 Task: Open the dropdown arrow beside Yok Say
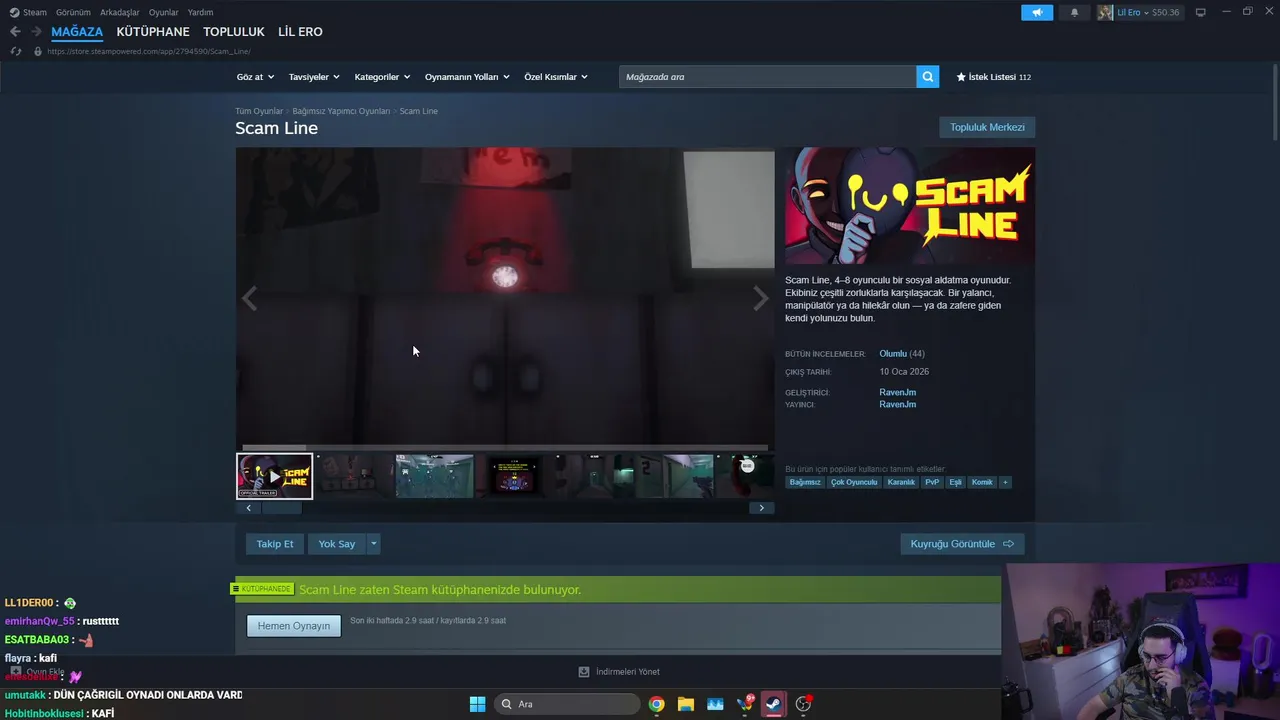click(374, 544)
